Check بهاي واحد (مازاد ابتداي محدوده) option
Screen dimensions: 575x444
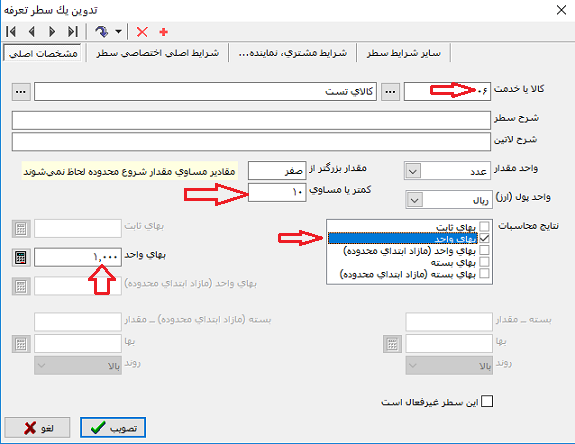point(484,250)
